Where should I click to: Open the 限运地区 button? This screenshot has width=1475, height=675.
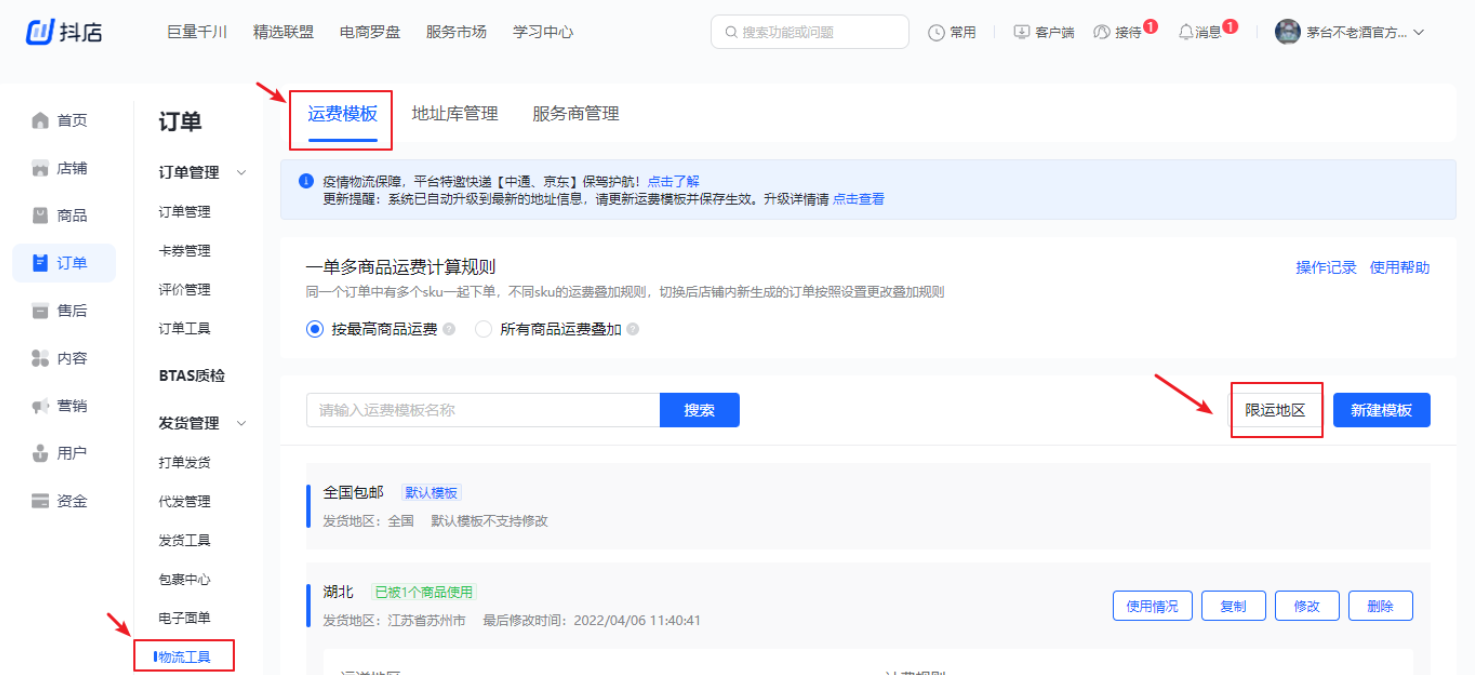1275,410
